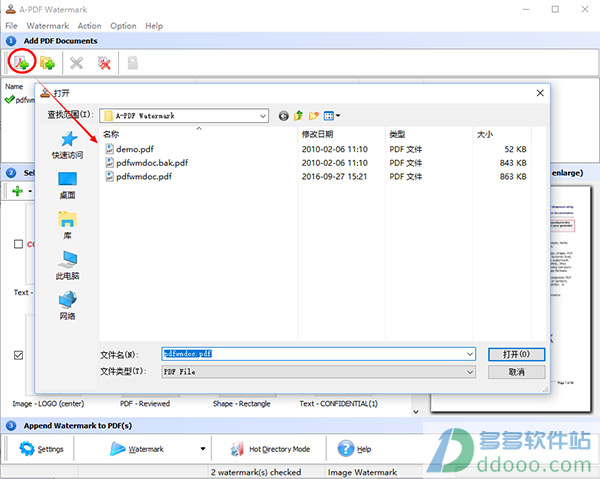Click the Hot Directory Mode button

270,449
